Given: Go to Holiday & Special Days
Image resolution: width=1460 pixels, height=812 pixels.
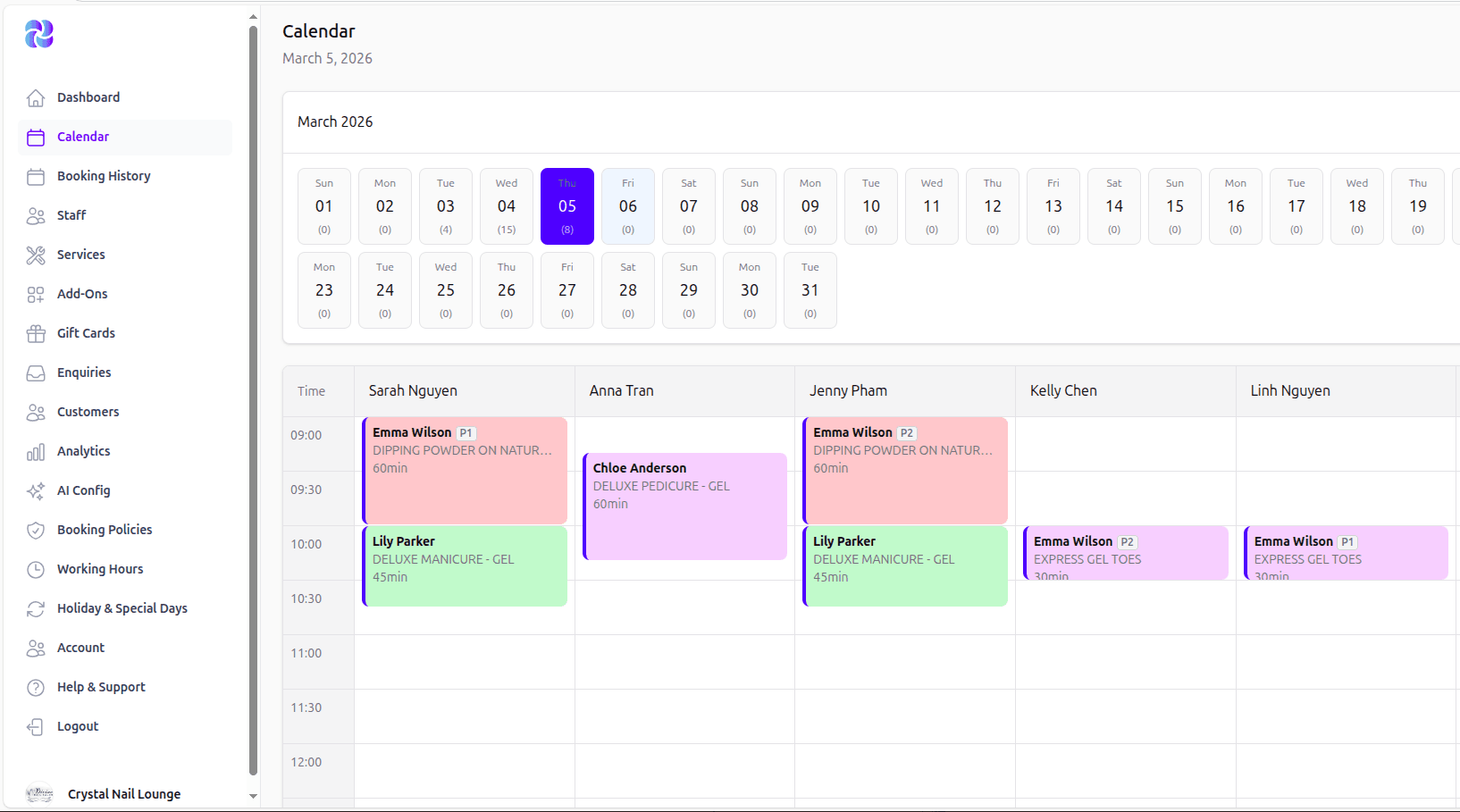Looking at the screenshot, I should tap(122, 608).
